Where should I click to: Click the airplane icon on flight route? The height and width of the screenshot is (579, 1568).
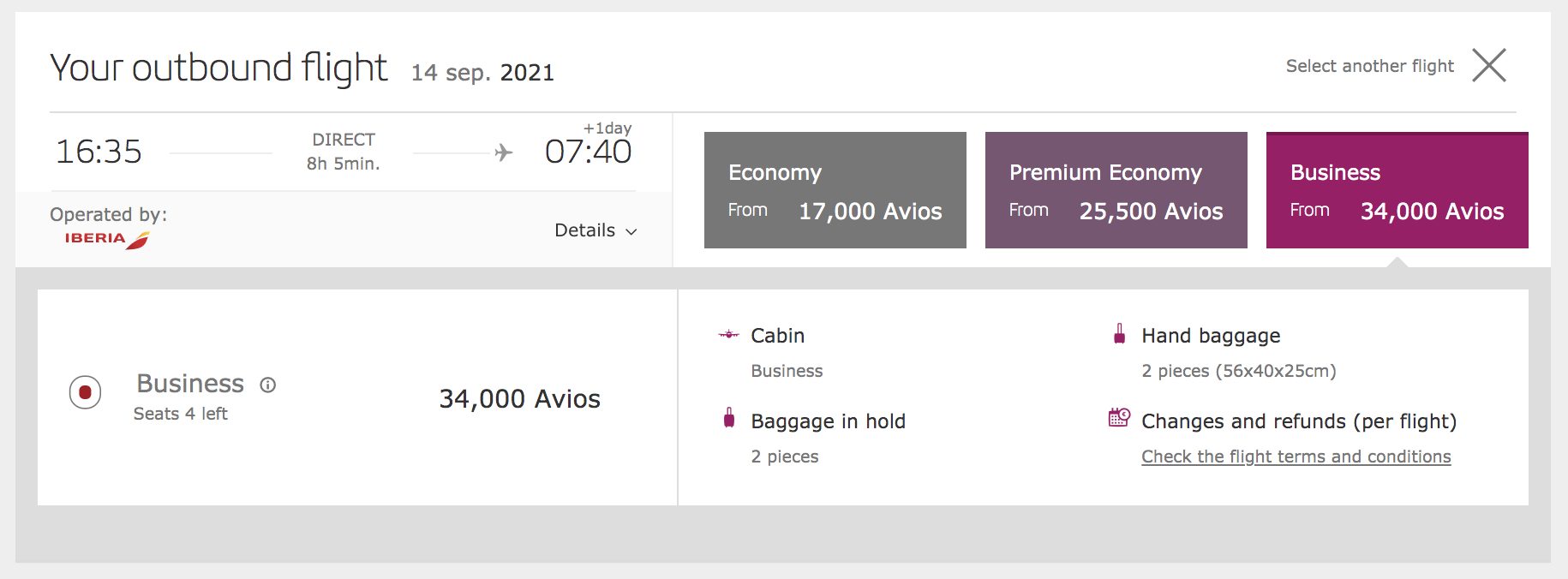click(504, 152)
